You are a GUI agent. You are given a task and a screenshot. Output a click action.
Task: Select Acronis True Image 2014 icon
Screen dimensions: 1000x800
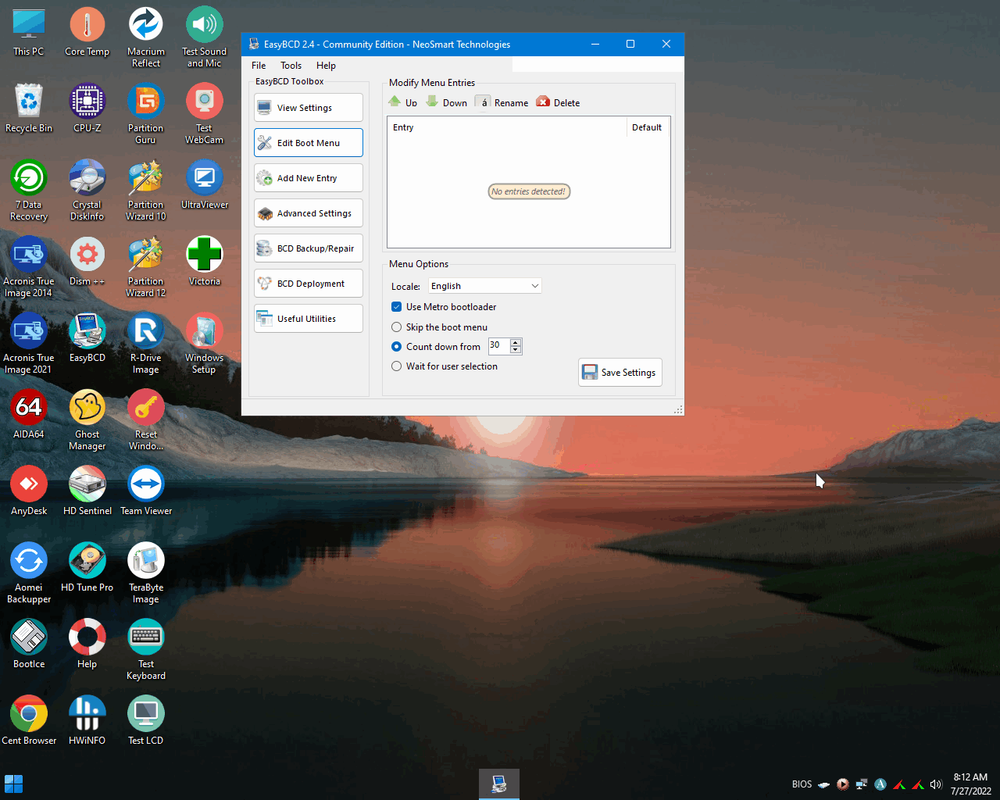(x=29, y=268)
